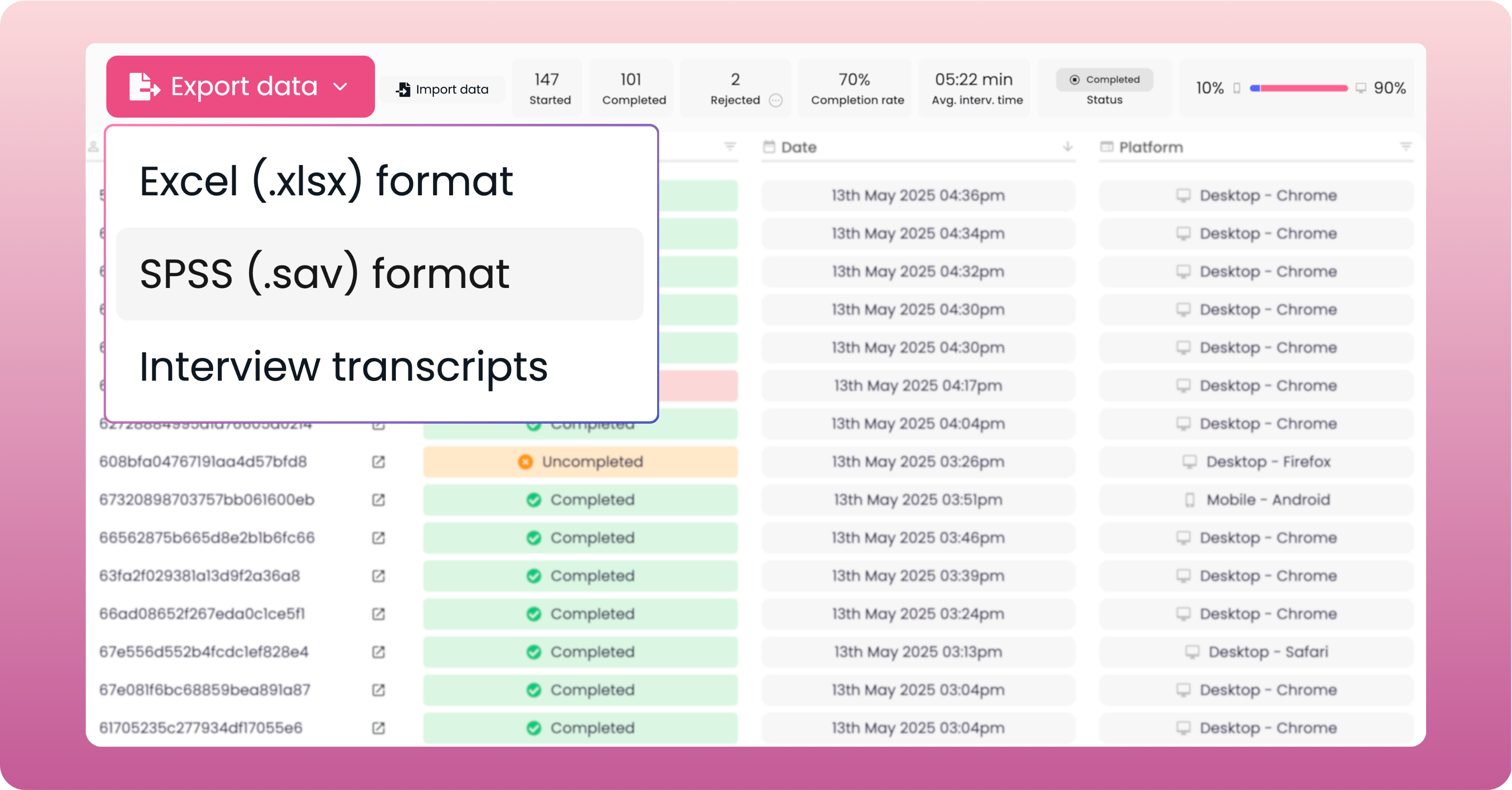The height and width of the screenshot is (790, 1512).
Task: Click the Desktop - Safari platform cell
Action: tap(1256, 652)
